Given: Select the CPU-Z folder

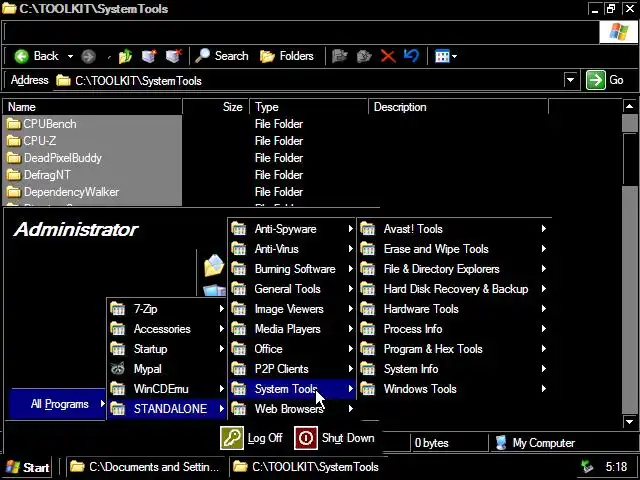Looking at the screenshot, I should pyautogui.click(x=31, y=141).
